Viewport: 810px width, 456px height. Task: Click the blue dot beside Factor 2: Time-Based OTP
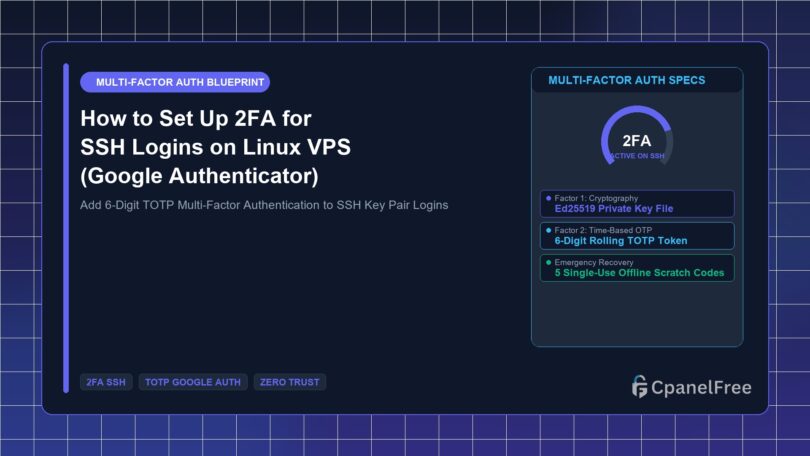click(549, 230)
